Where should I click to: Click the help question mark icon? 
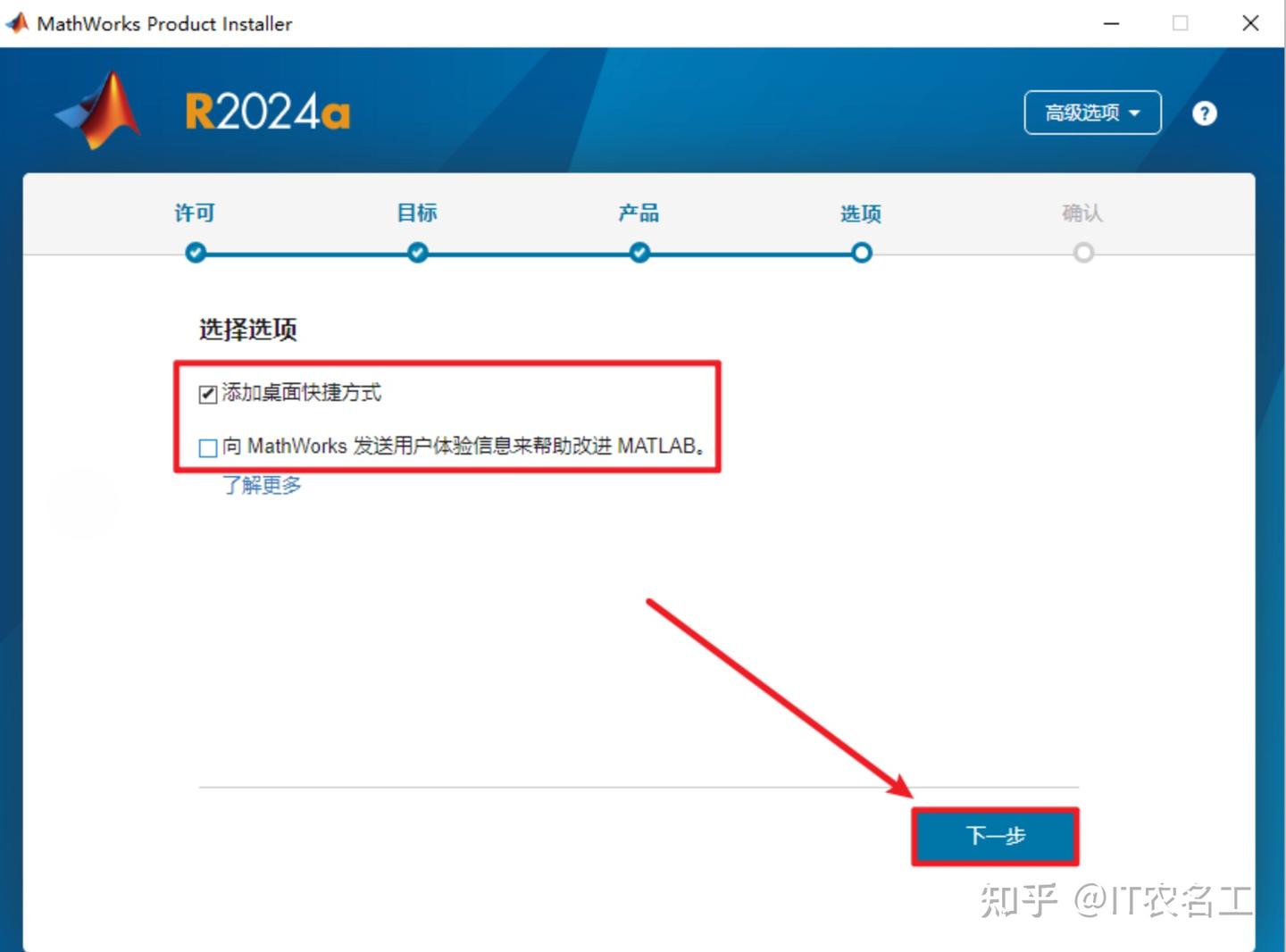(1204, 113)
